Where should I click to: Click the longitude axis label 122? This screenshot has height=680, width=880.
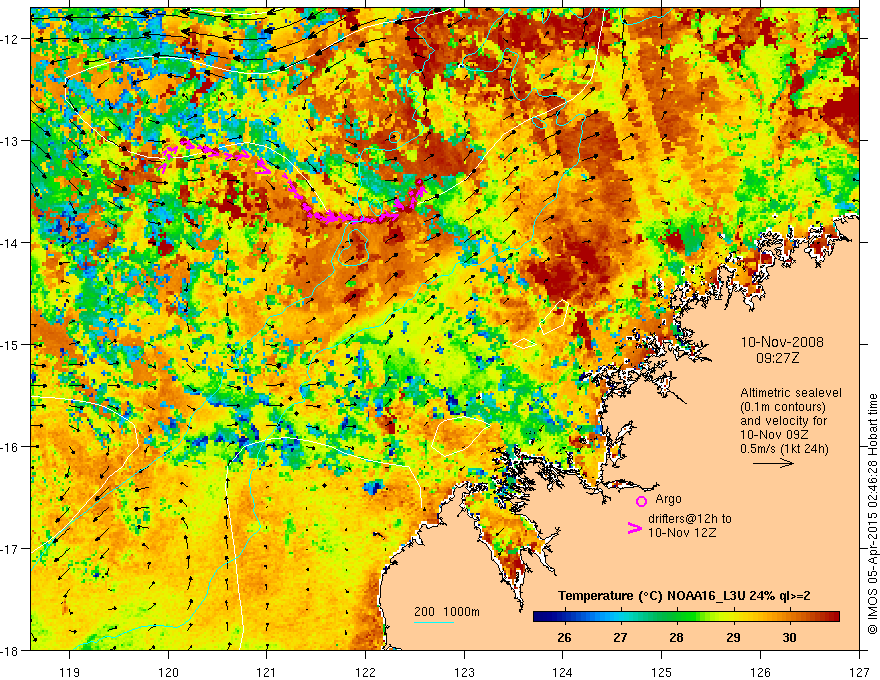365,672
